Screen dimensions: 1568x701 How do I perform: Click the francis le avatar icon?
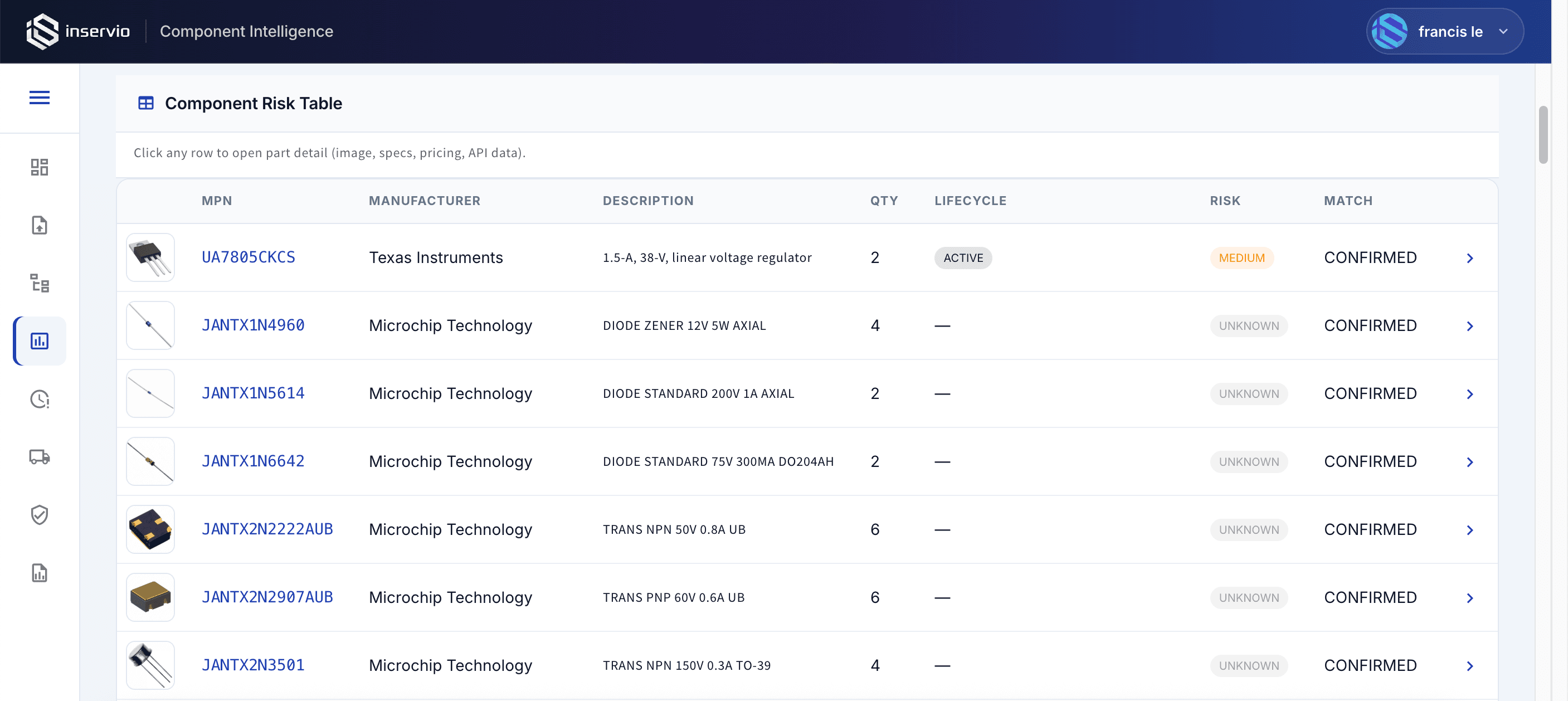click(x=1390, y=32)
